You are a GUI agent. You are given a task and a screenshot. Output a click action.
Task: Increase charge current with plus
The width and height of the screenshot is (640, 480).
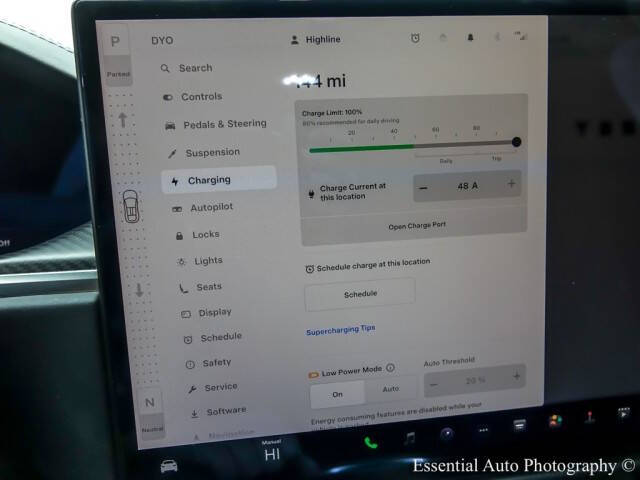(x=511, y=184)
